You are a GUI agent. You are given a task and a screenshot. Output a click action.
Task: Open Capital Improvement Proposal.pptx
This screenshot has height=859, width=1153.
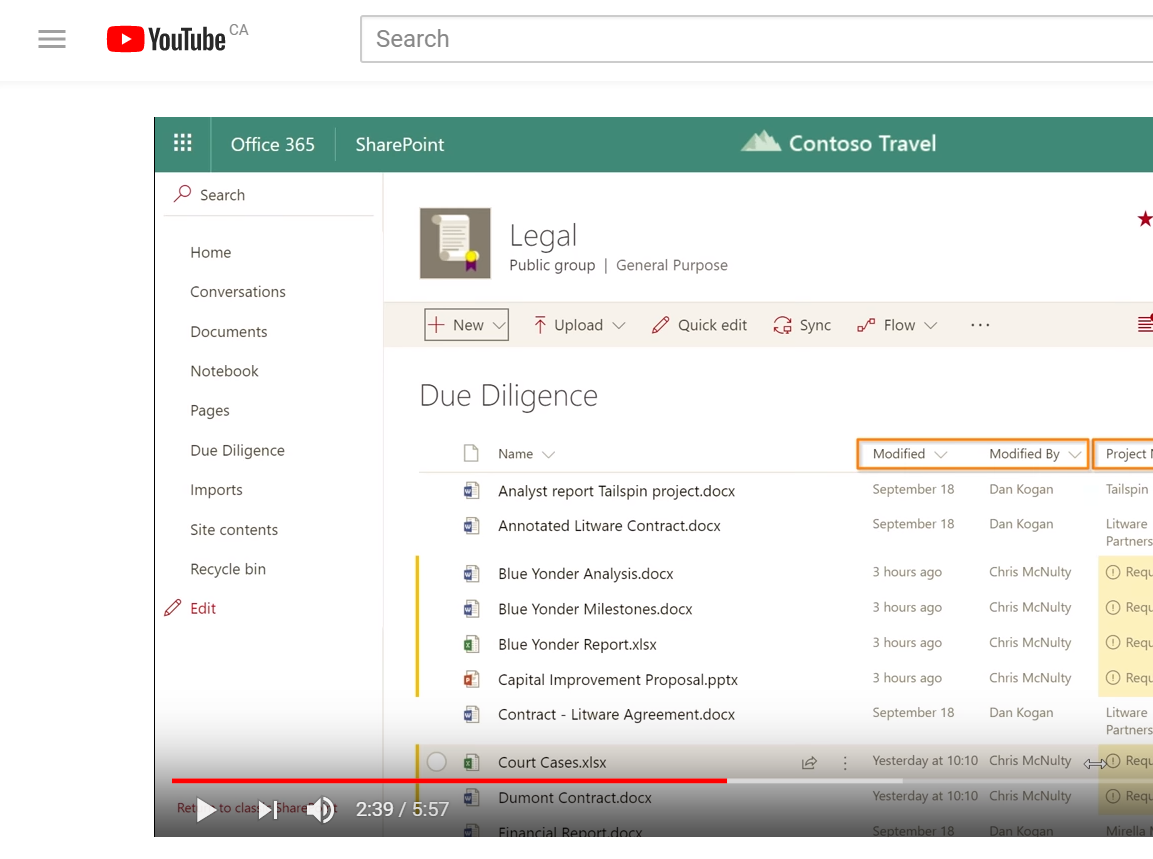[618, 680]
